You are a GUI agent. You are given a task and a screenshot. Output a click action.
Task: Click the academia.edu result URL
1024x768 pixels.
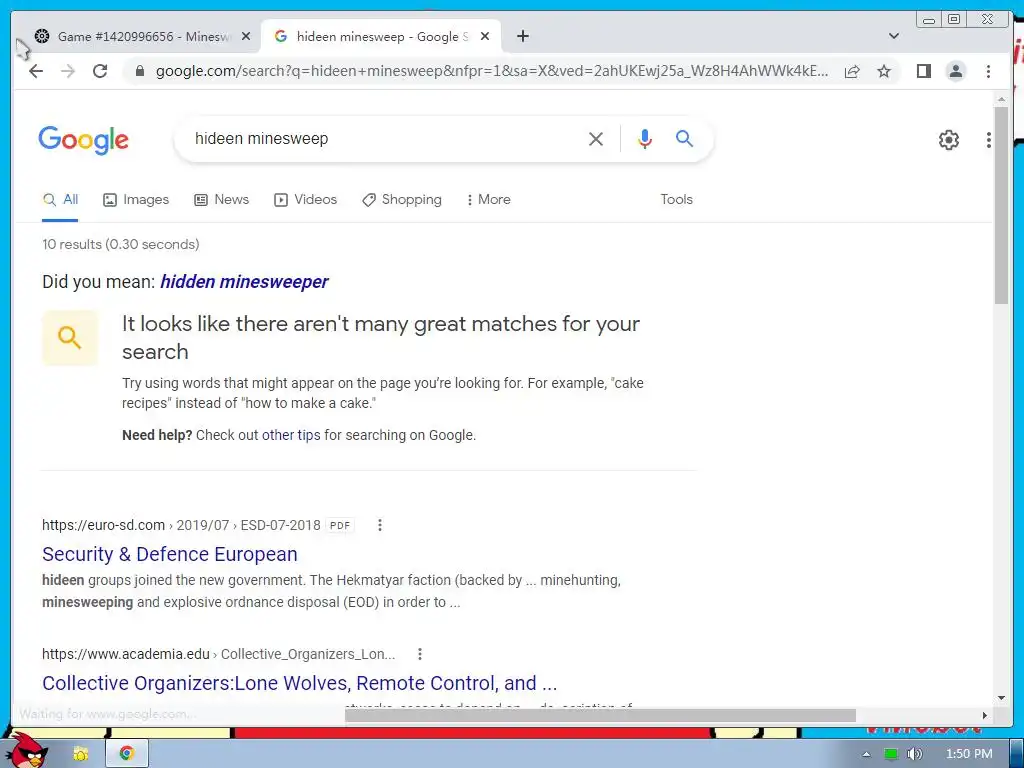(x=218, y=654)
